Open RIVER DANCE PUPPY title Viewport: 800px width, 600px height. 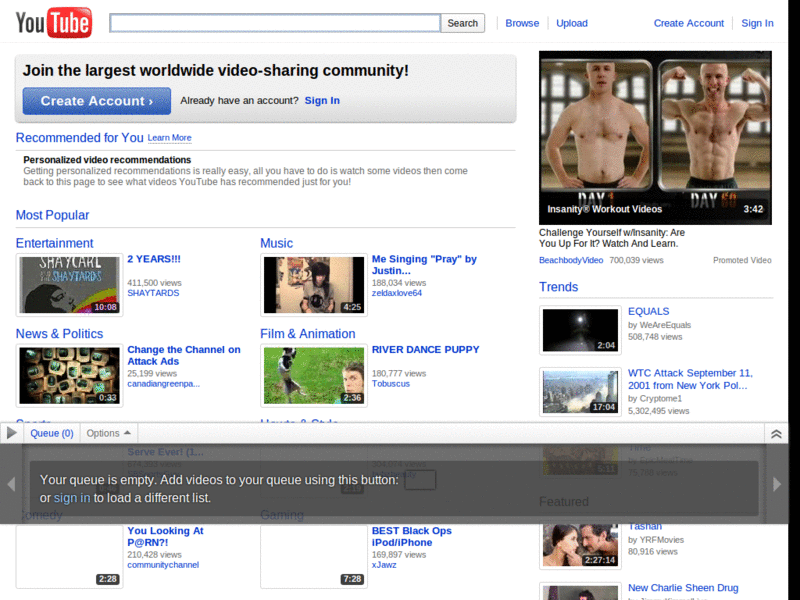point(426,349)
